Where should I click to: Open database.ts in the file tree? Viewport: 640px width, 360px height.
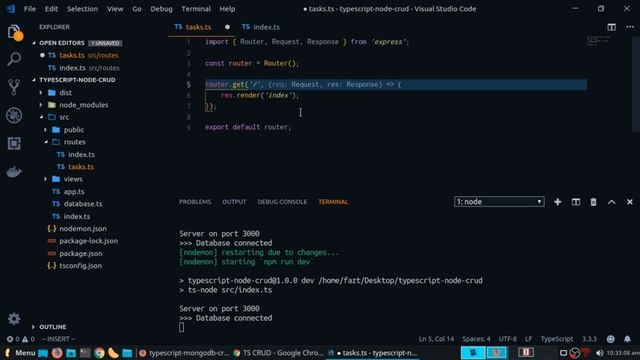coord(82,204)
